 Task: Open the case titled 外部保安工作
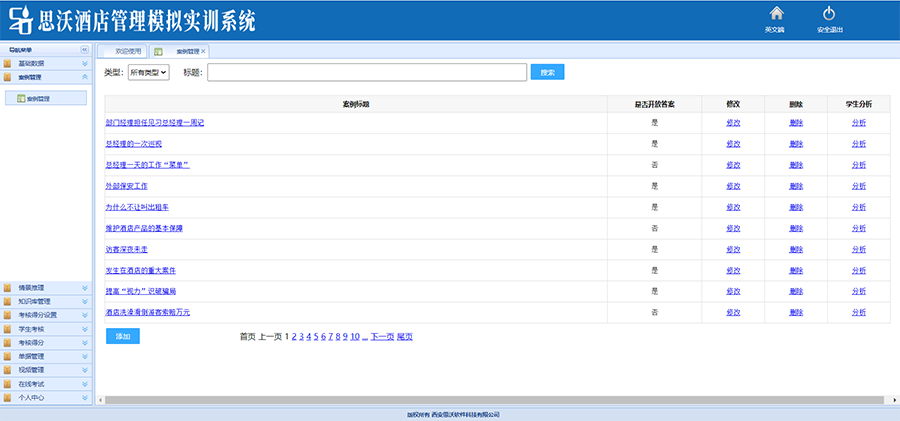point(126,186)
